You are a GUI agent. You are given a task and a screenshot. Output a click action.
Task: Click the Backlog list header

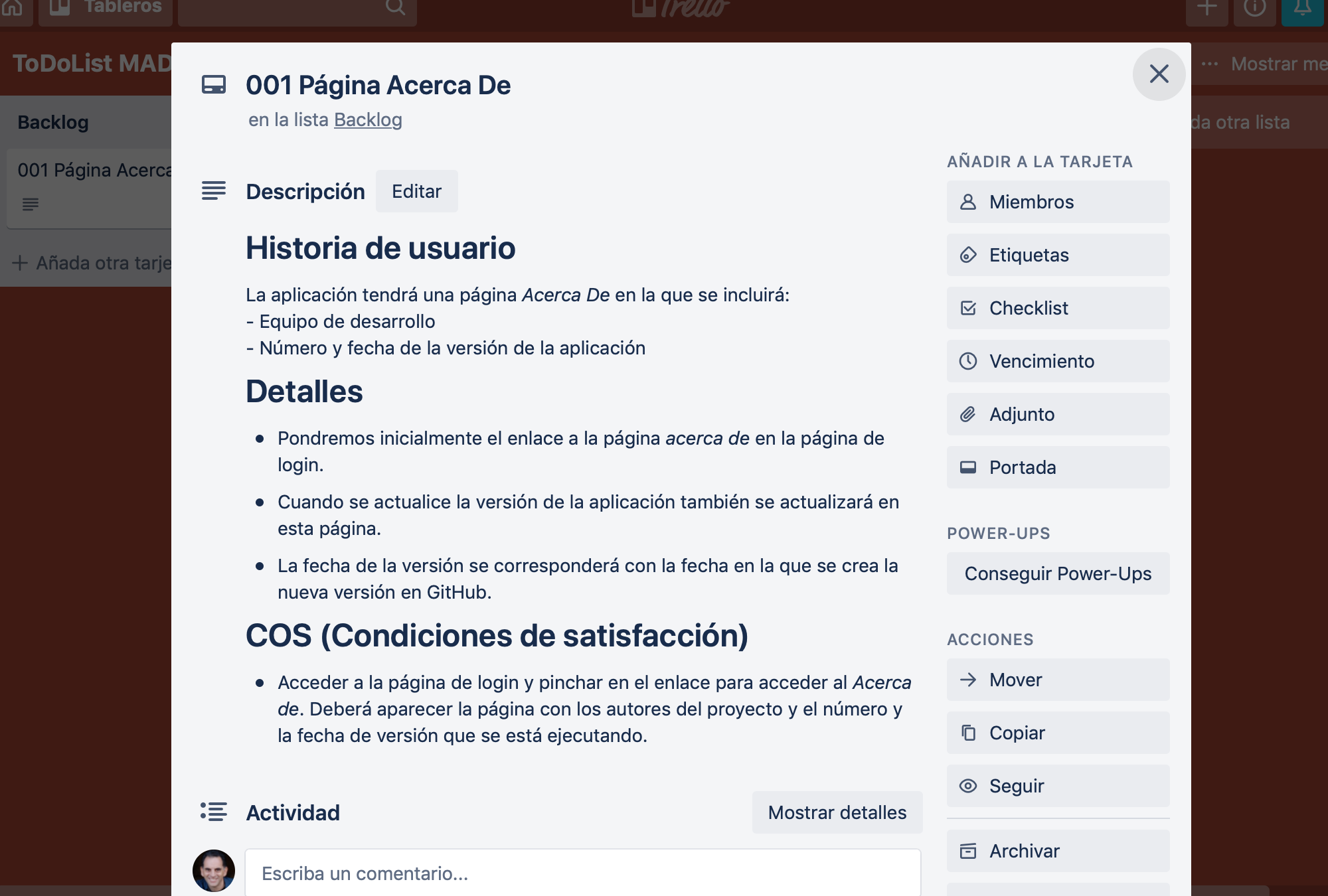pos(53,122)
